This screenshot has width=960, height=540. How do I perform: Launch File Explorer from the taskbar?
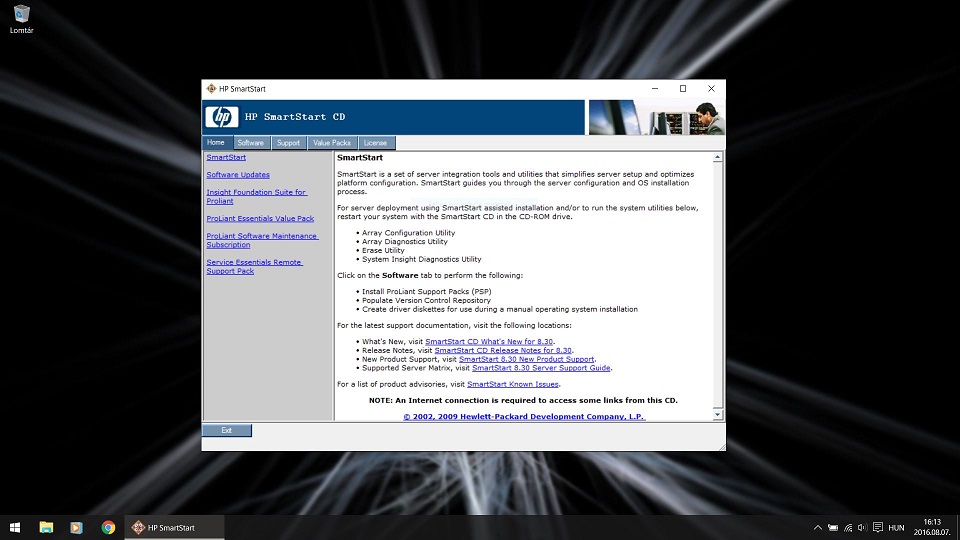coord(46,527)
